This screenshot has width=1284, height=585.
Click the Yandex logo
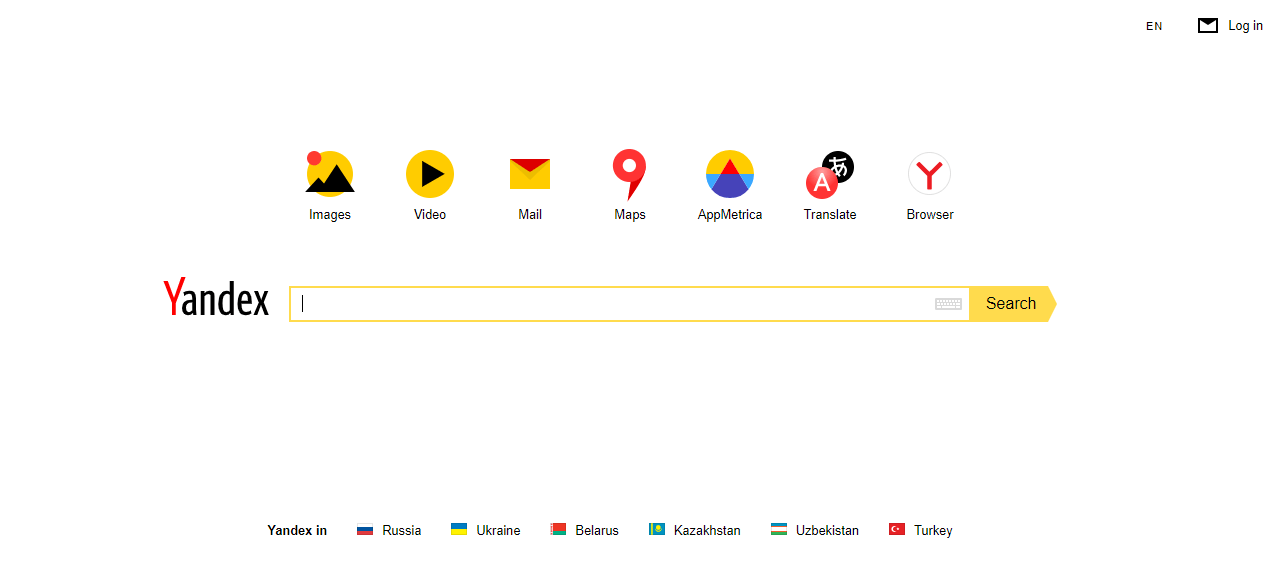point(216,298)
